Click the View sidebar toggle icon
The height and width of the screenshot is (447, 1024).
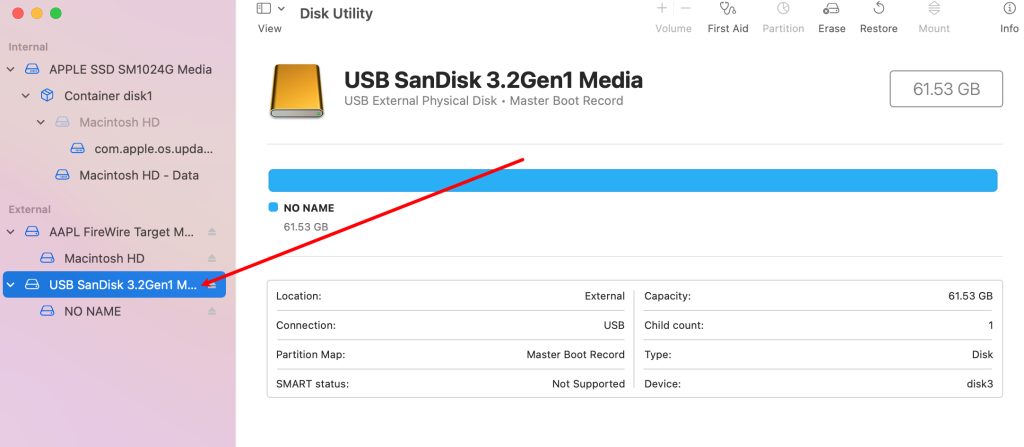(x=264, y=8)
